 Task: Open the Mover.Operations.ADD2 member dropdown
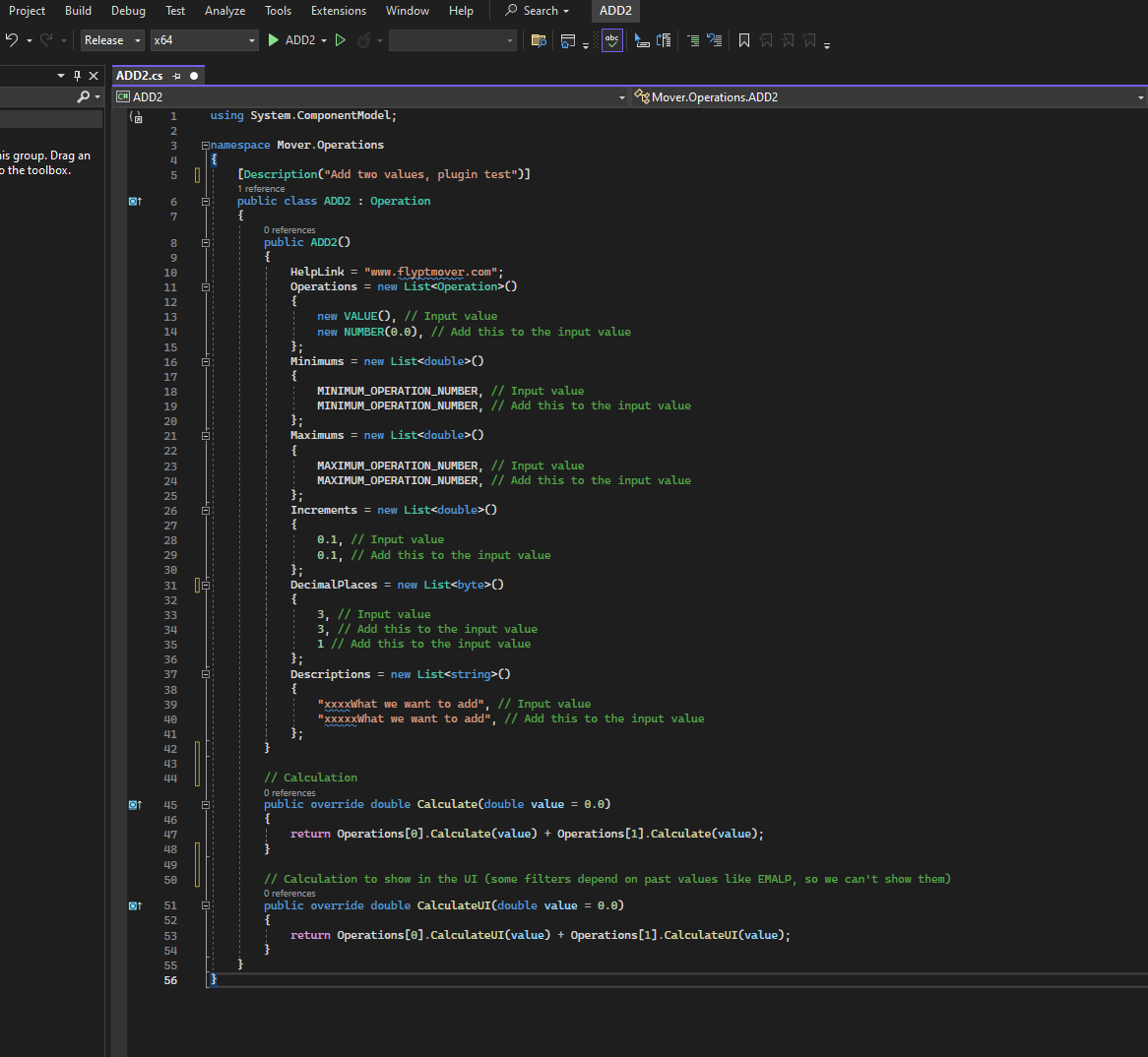(x=1140, y=97)
